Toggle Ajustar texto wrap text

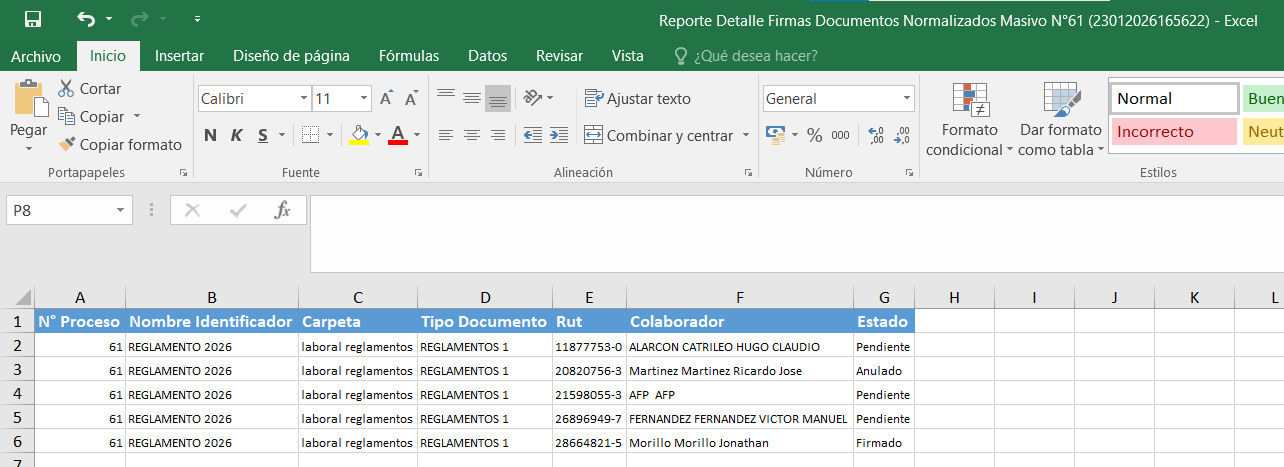[x=638, y=99]
